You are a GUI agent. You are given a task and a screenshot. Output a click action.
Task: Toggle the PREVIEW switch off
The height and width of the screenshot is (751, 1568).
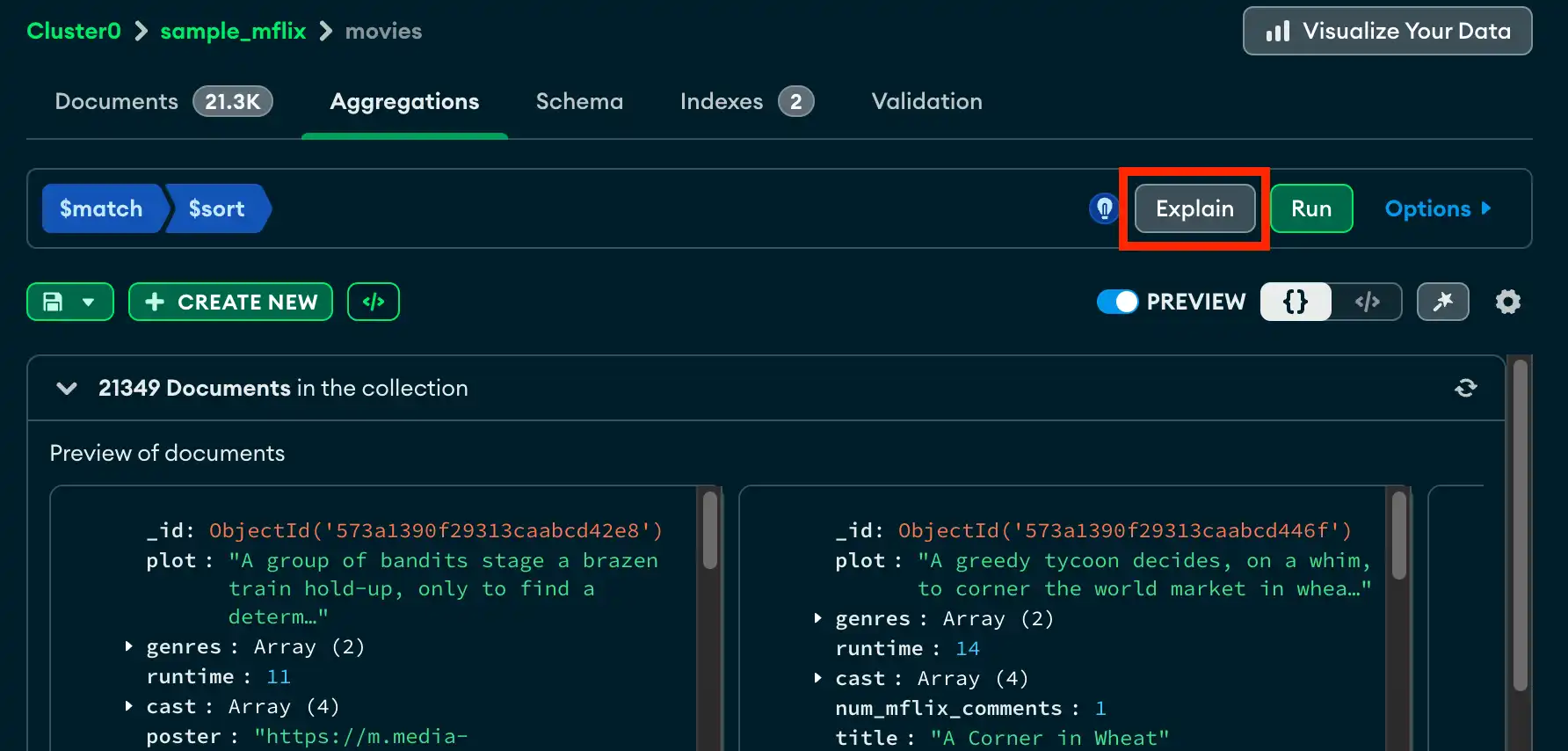(x=1117, y=302)
